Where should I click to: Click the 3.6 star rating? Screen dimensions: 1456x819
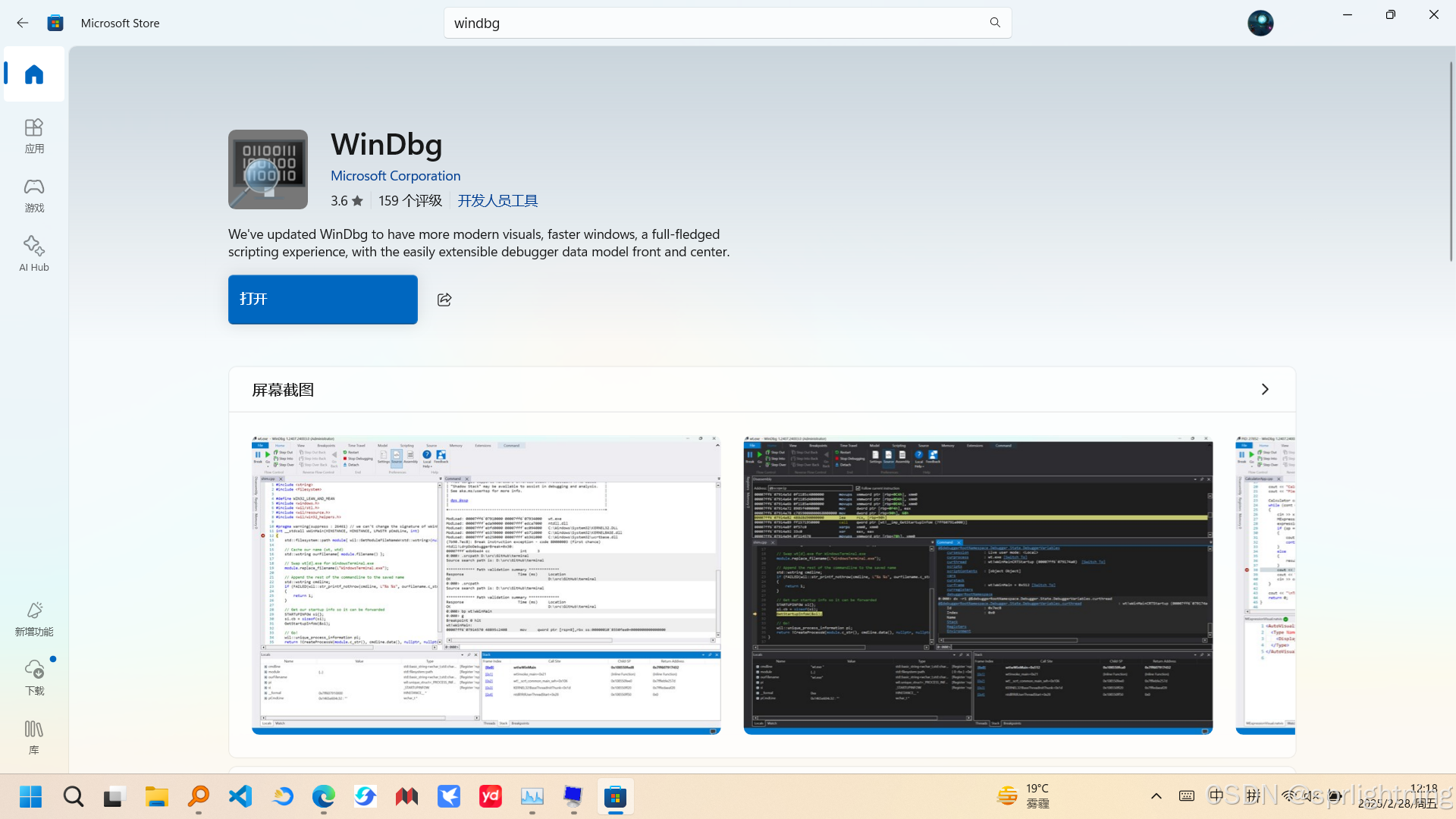coord(347,200)
